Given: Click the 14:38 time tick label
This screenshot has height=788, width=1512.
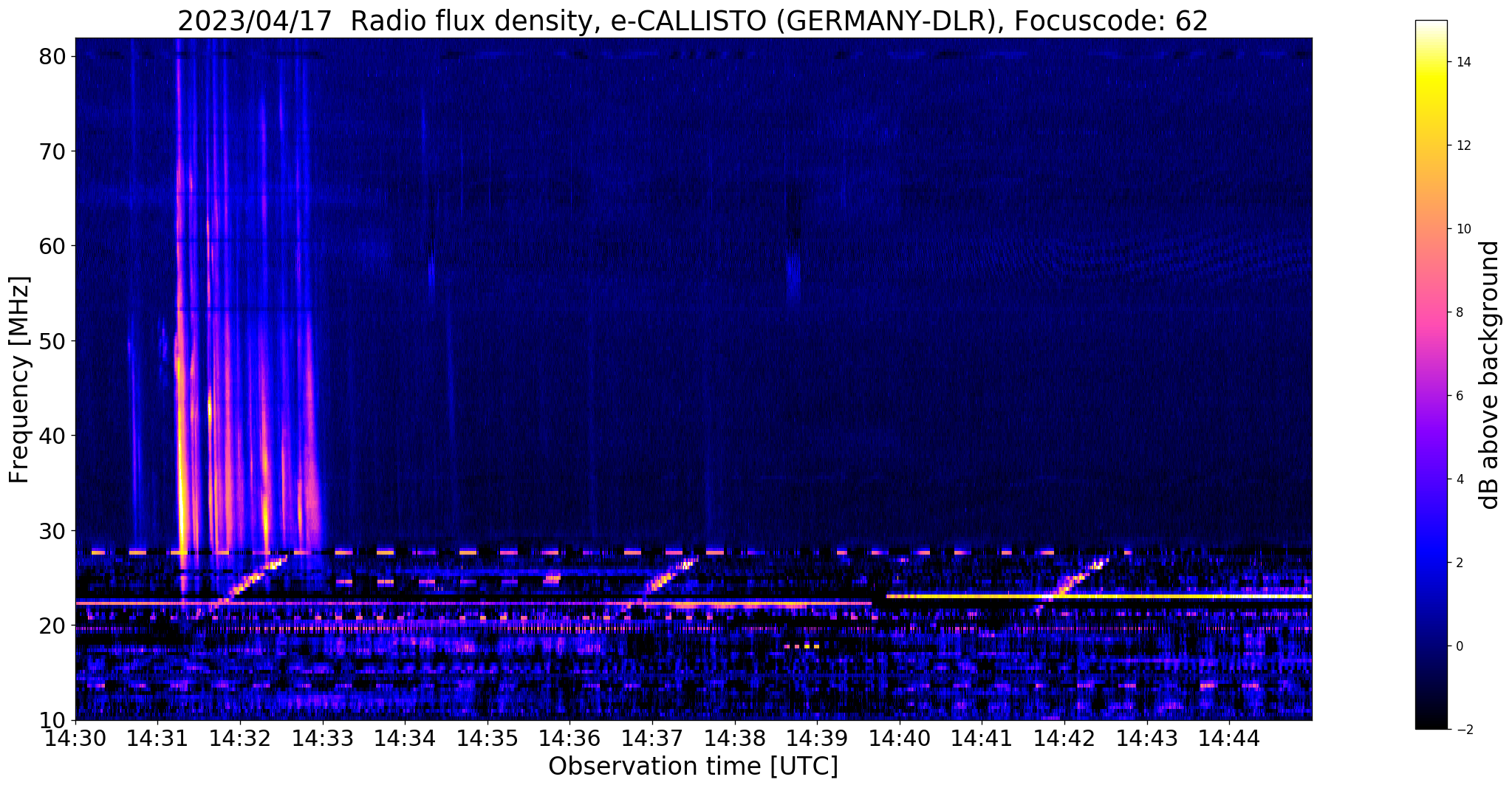Looking at the screenshot, I should click(735, 739).
